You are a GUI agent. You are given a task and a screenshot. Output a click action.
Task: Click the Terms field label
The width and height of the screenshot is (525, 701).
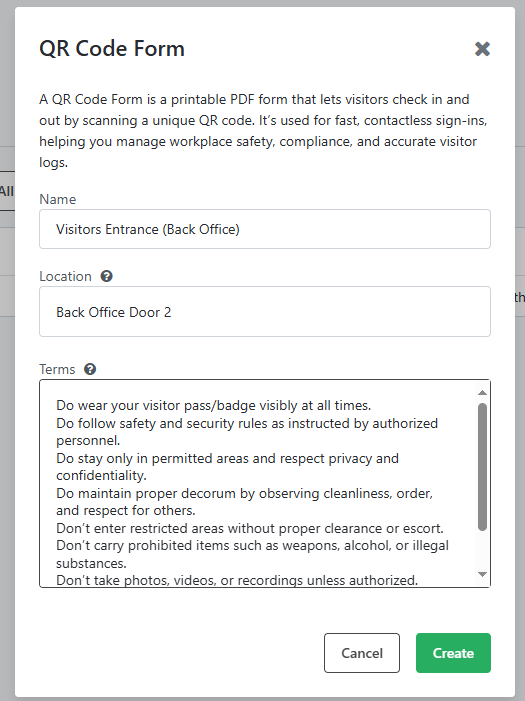(57, 369)
